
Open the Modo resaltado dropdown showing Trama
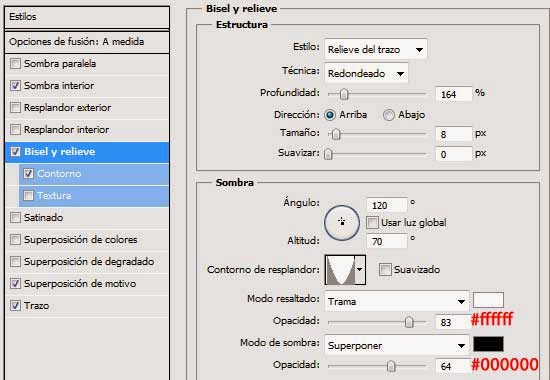[397, 301]
